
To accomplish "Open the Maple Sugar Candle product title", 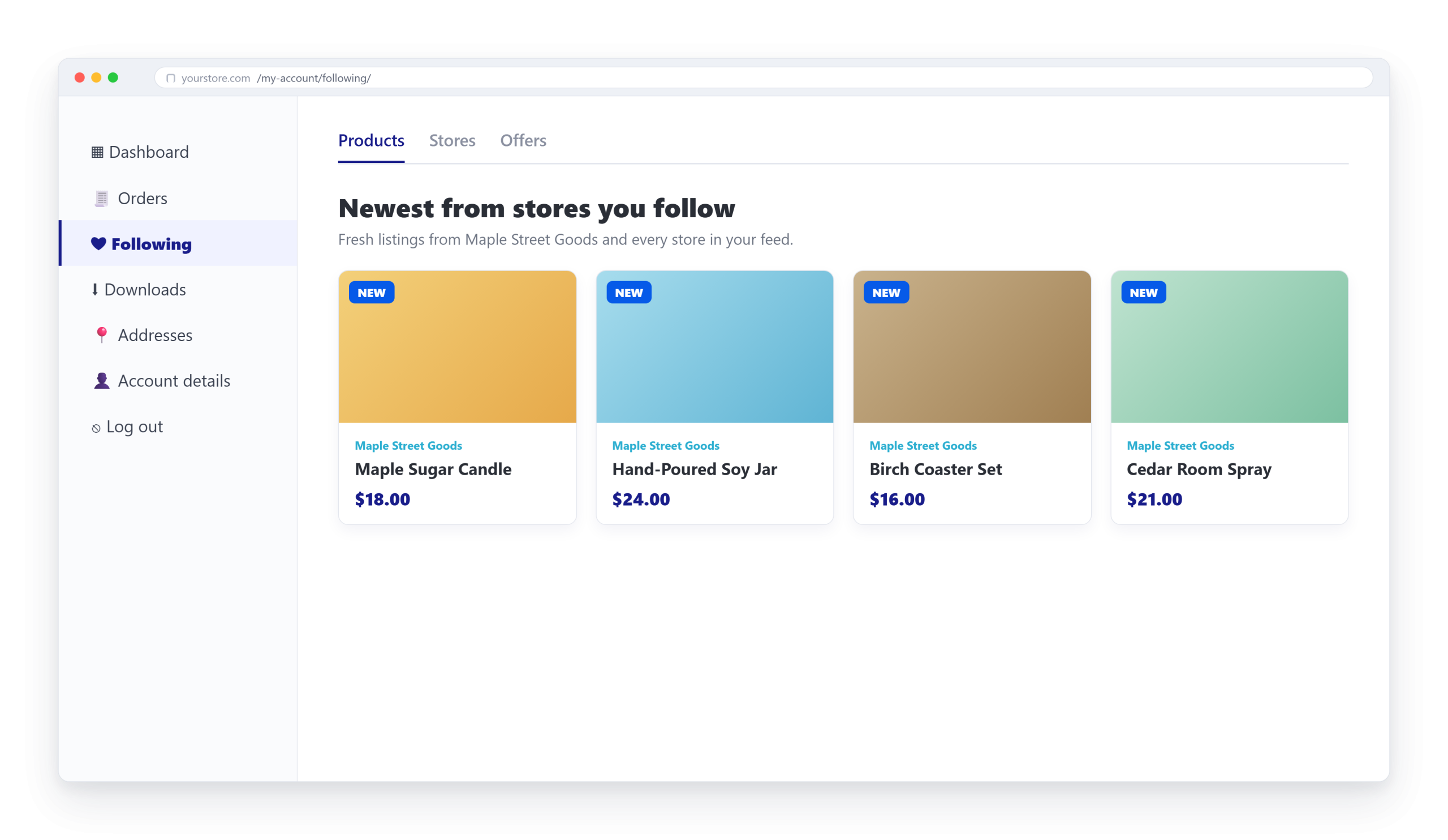I will pyautogui.click(x=433, y=469).
